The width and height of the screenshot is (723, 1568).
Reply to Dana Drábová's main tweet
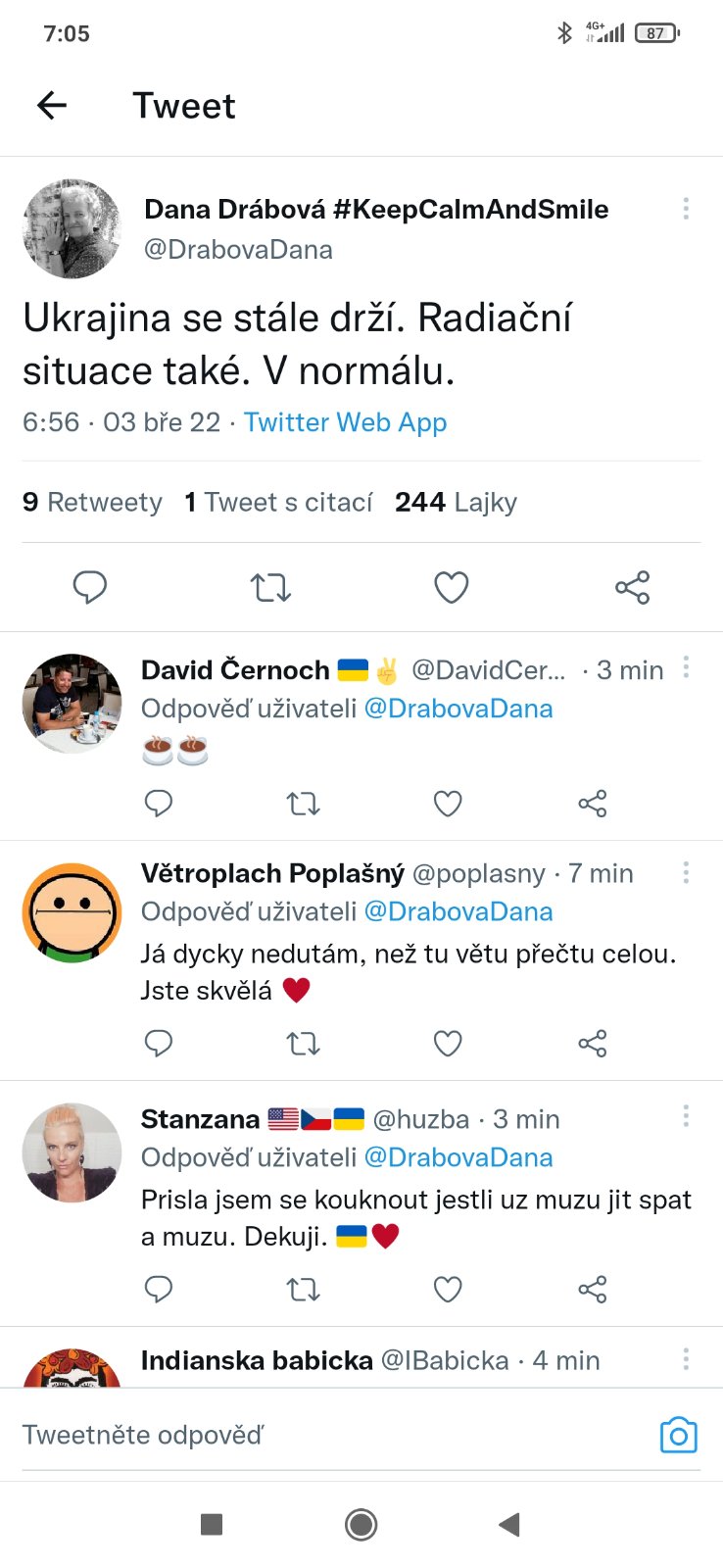pyautogui.click(x=90, y=587)
